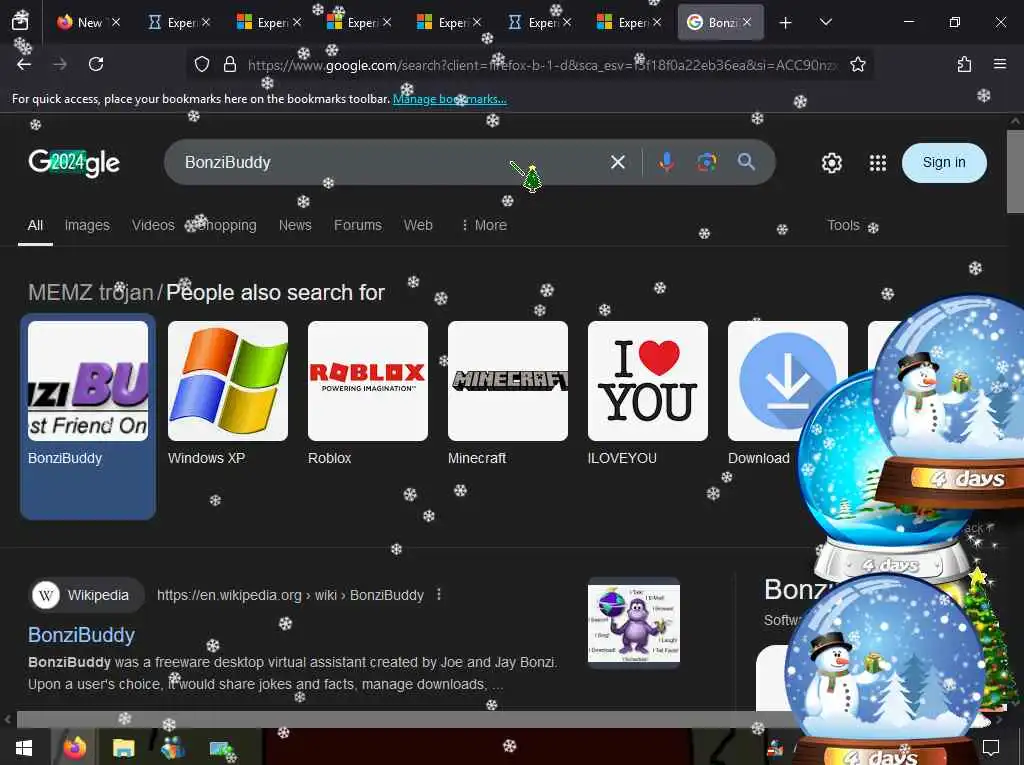Start voice search with the microphone icon
This screenshot has width=1024, height=765.
tap(666, 162)
